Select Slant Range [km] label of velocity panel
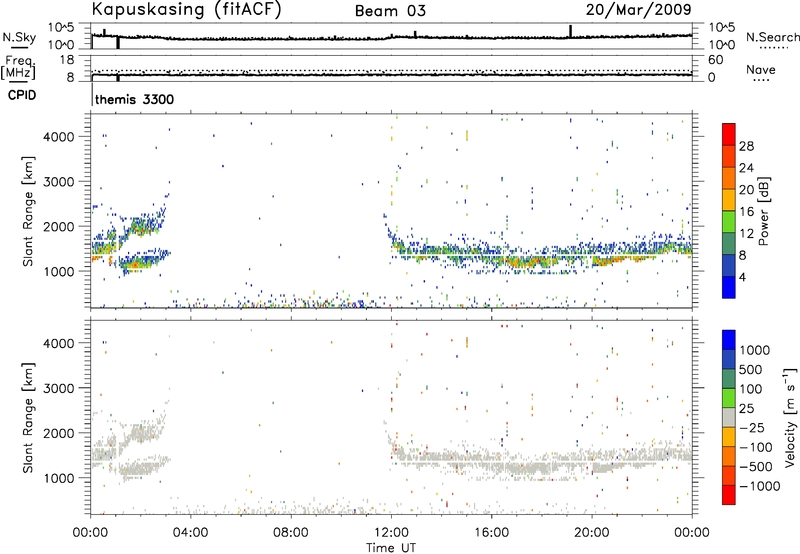Screen dimensions: 800x554 [x=28, y=418]
